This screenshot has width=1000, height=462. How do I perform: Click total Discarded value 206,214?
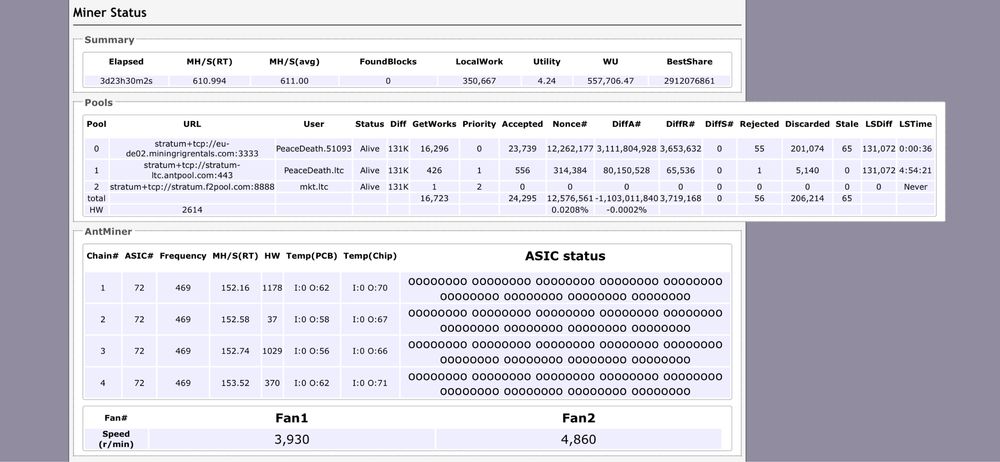coord(807,199)
